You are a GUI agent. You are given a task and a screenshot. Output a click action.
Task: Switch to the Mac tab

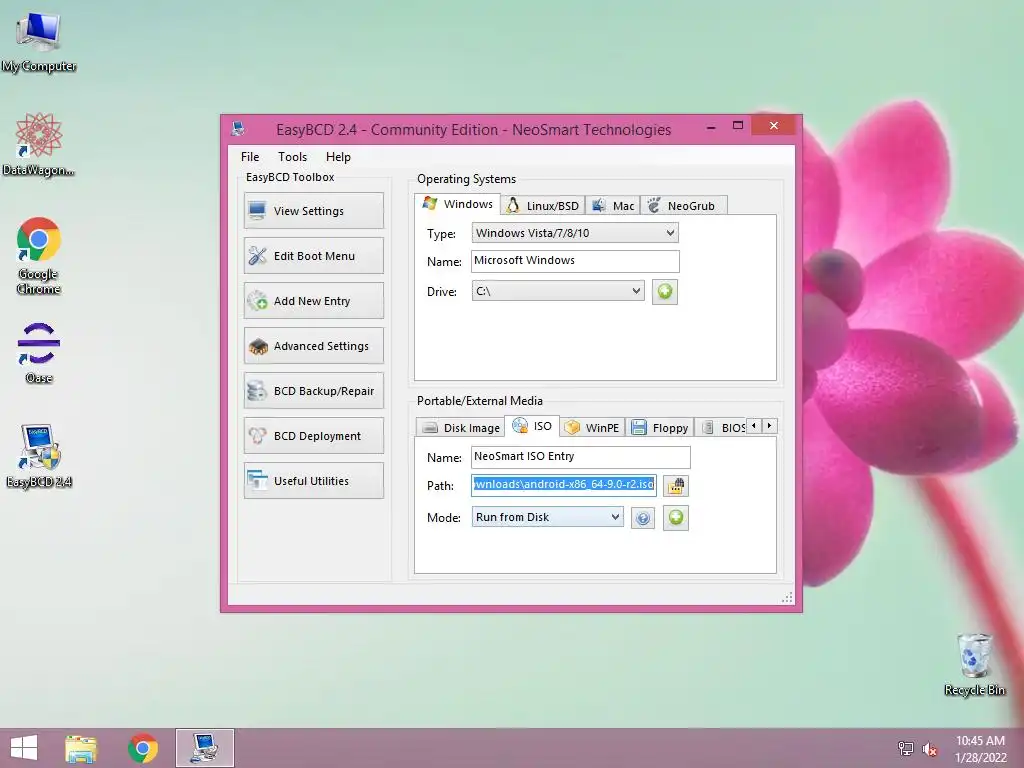point(613,206)
